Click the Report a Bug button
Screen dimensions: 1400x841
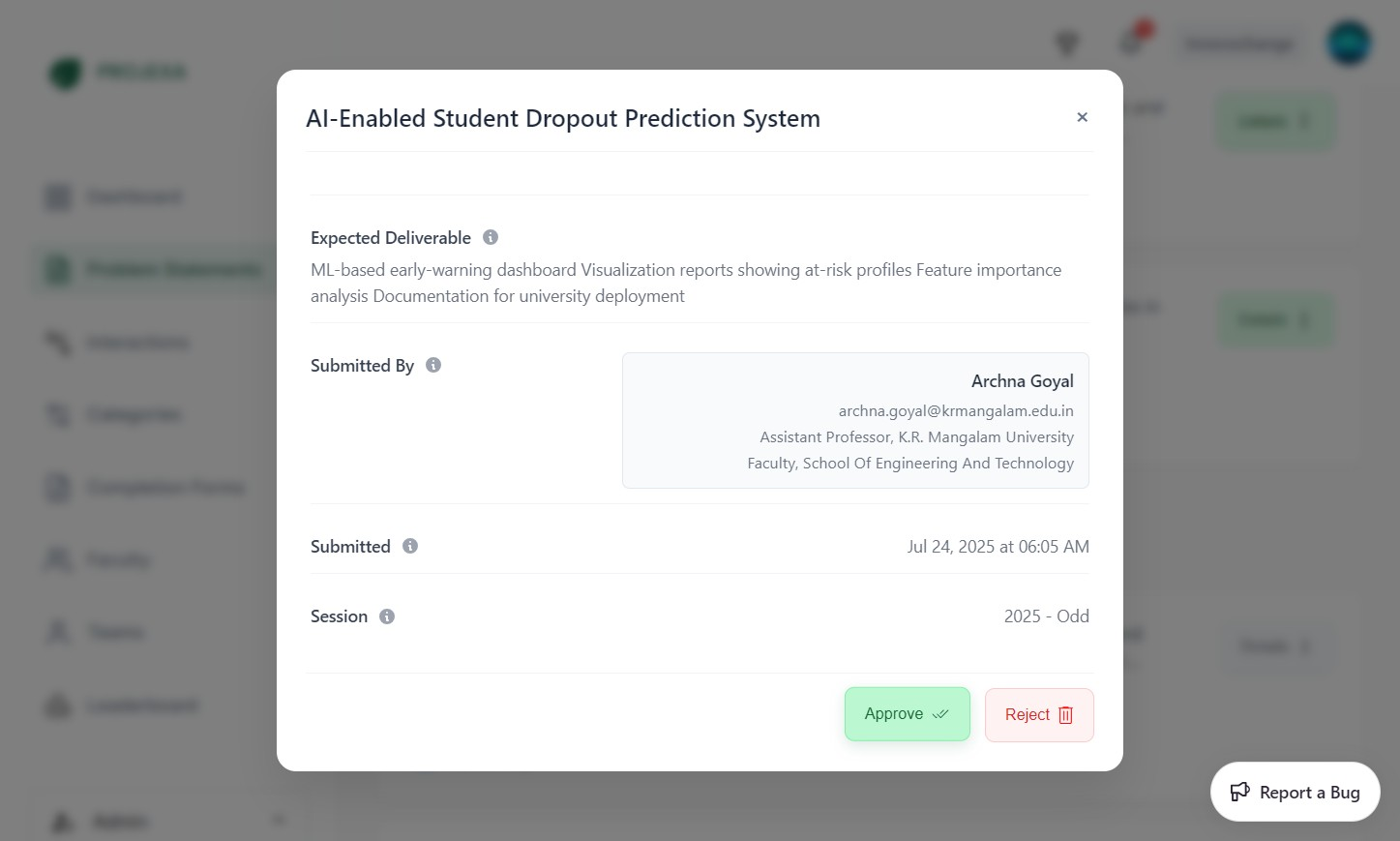coord(1295,792)
